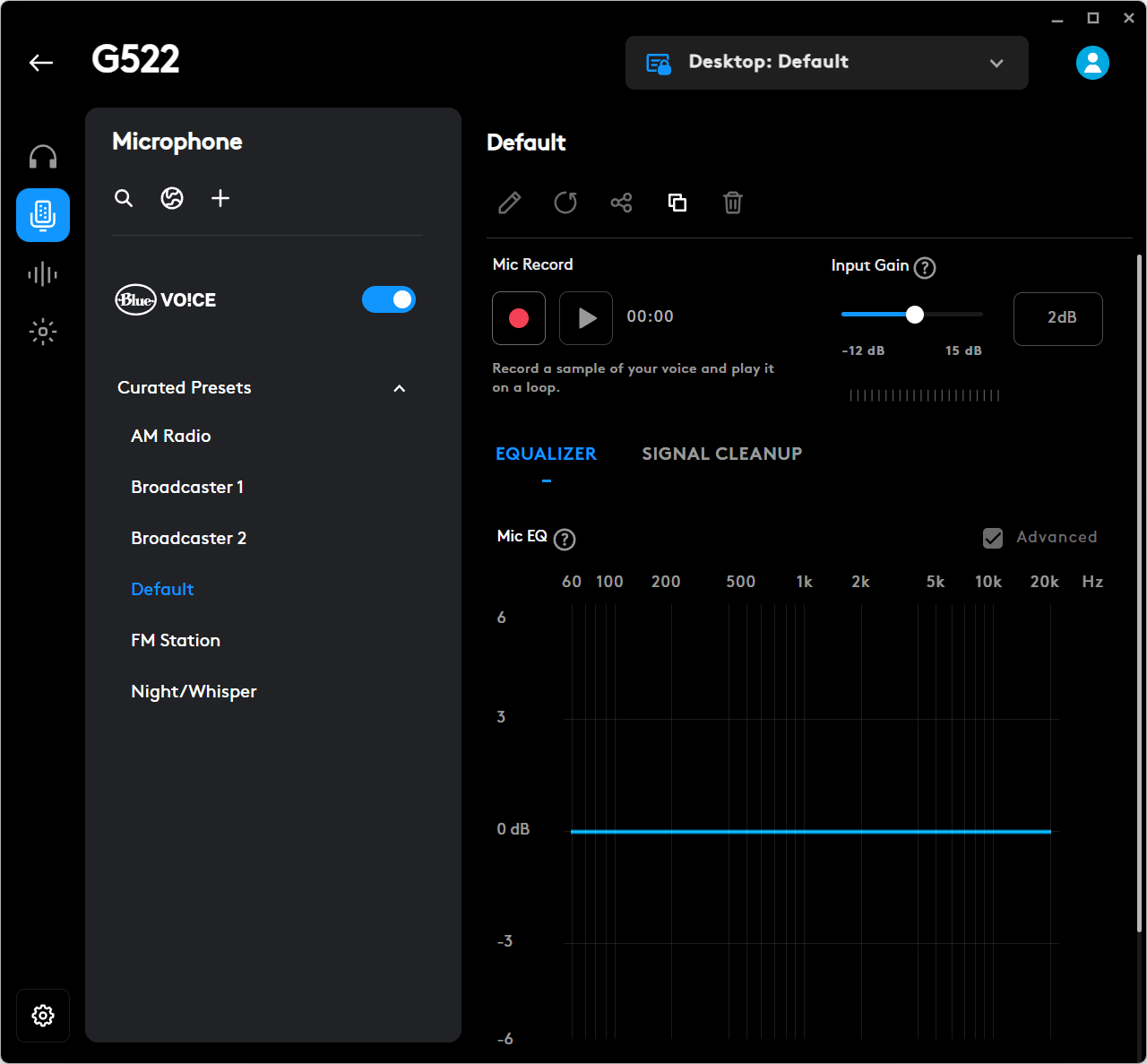Open the lighting settings sidebar icon
The width and height of the screenshot is (1147, 1064).
tap(43, 333)
